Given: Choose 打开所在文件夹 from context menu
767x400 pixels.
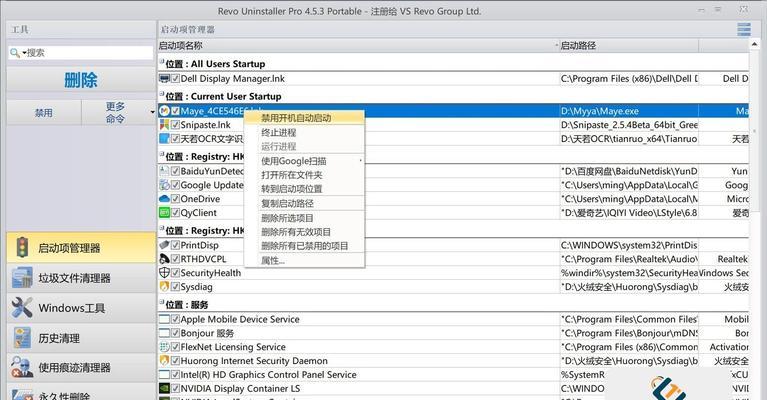Looking at the screenshot, I should pyautogui.click(x=304, y=175).
